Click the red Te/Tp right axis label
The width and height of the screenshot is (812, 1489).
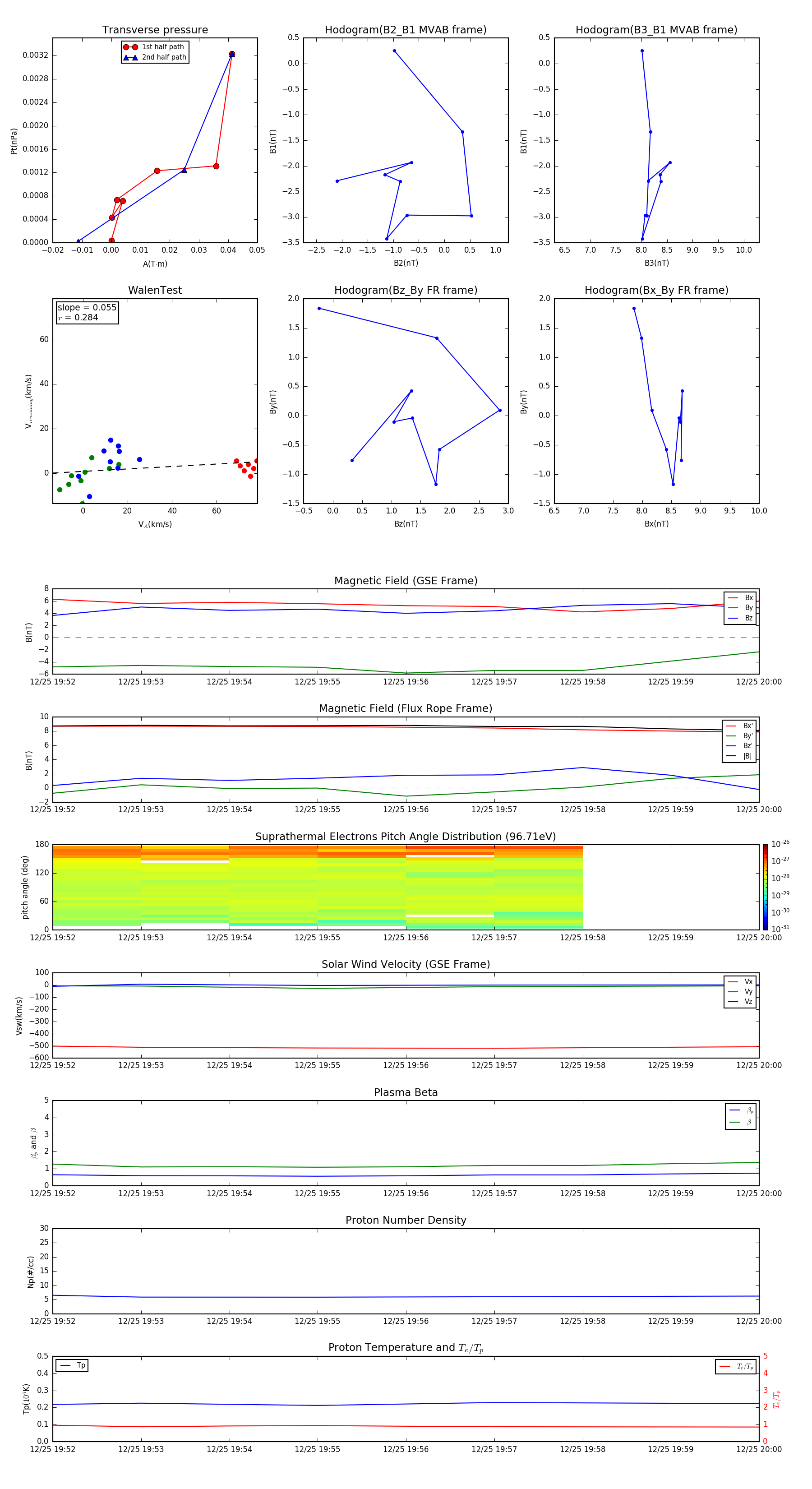click(x=777, y=1399)
